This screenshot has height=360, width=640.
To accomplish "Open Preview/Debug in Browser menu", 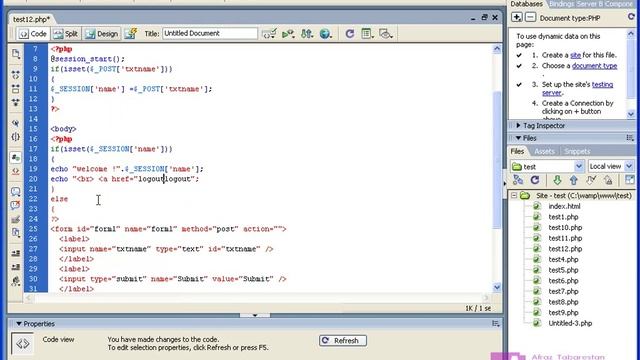I will click(288, 34).
